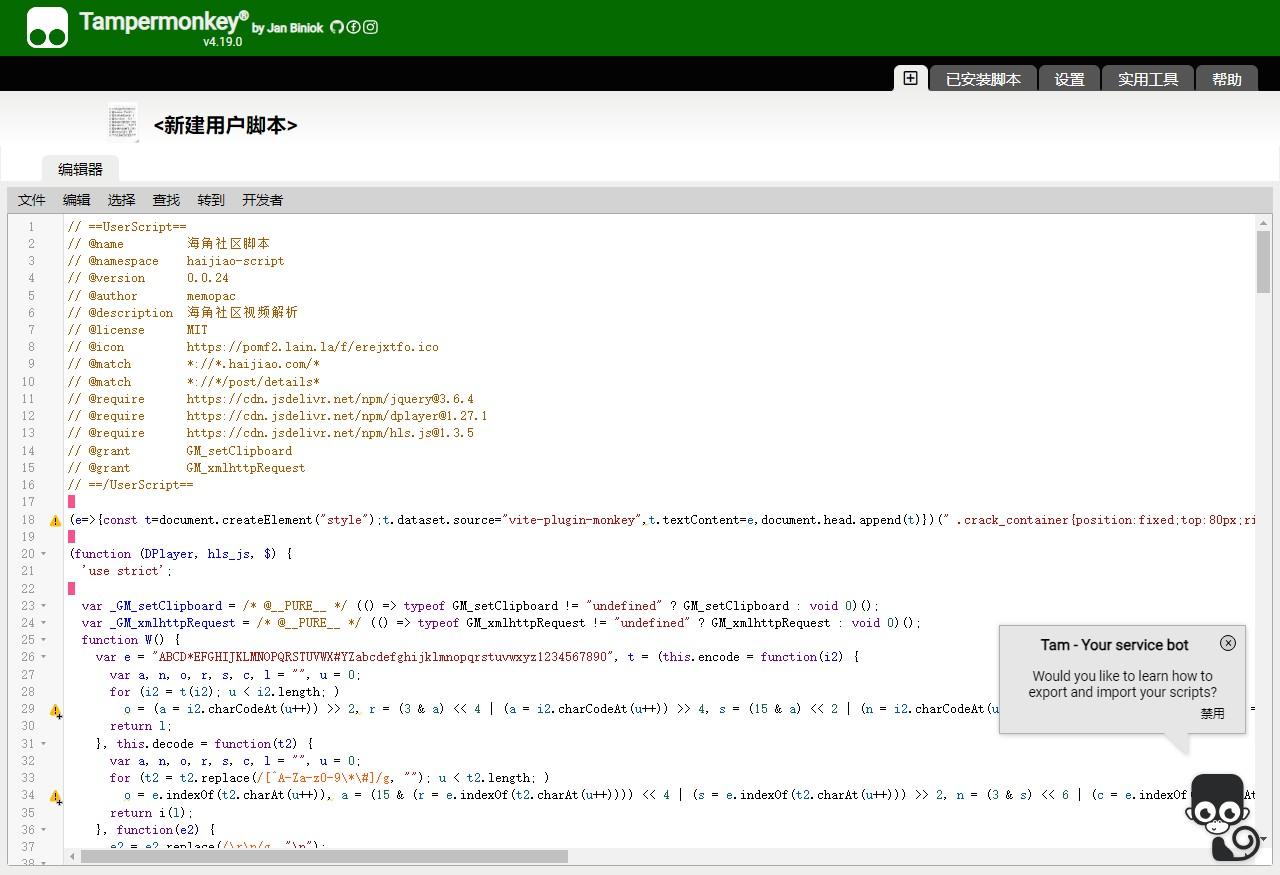The width and height of the screenshot is (1280, 875).
Task: Click 禁用 in the service bot popup
Action: tap(1212, 713)
